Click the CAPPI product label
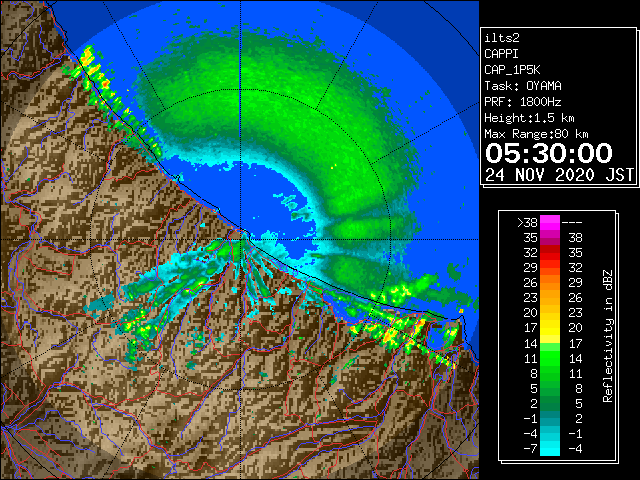The width and height of the screenshot is (640, 480). (501, 54)
